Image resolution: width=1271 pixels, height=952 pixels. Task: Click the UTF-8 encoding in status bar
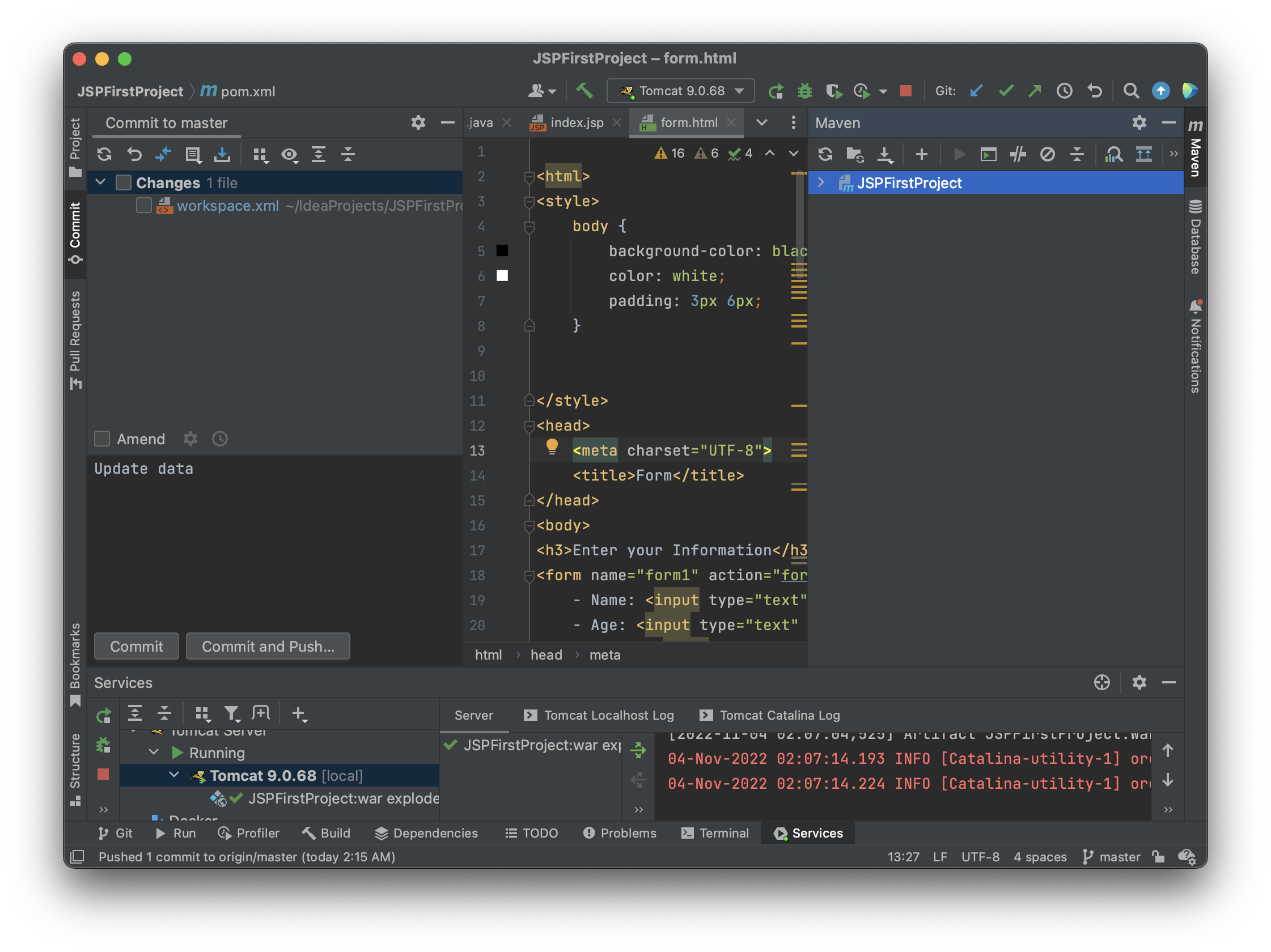point(980,857)
